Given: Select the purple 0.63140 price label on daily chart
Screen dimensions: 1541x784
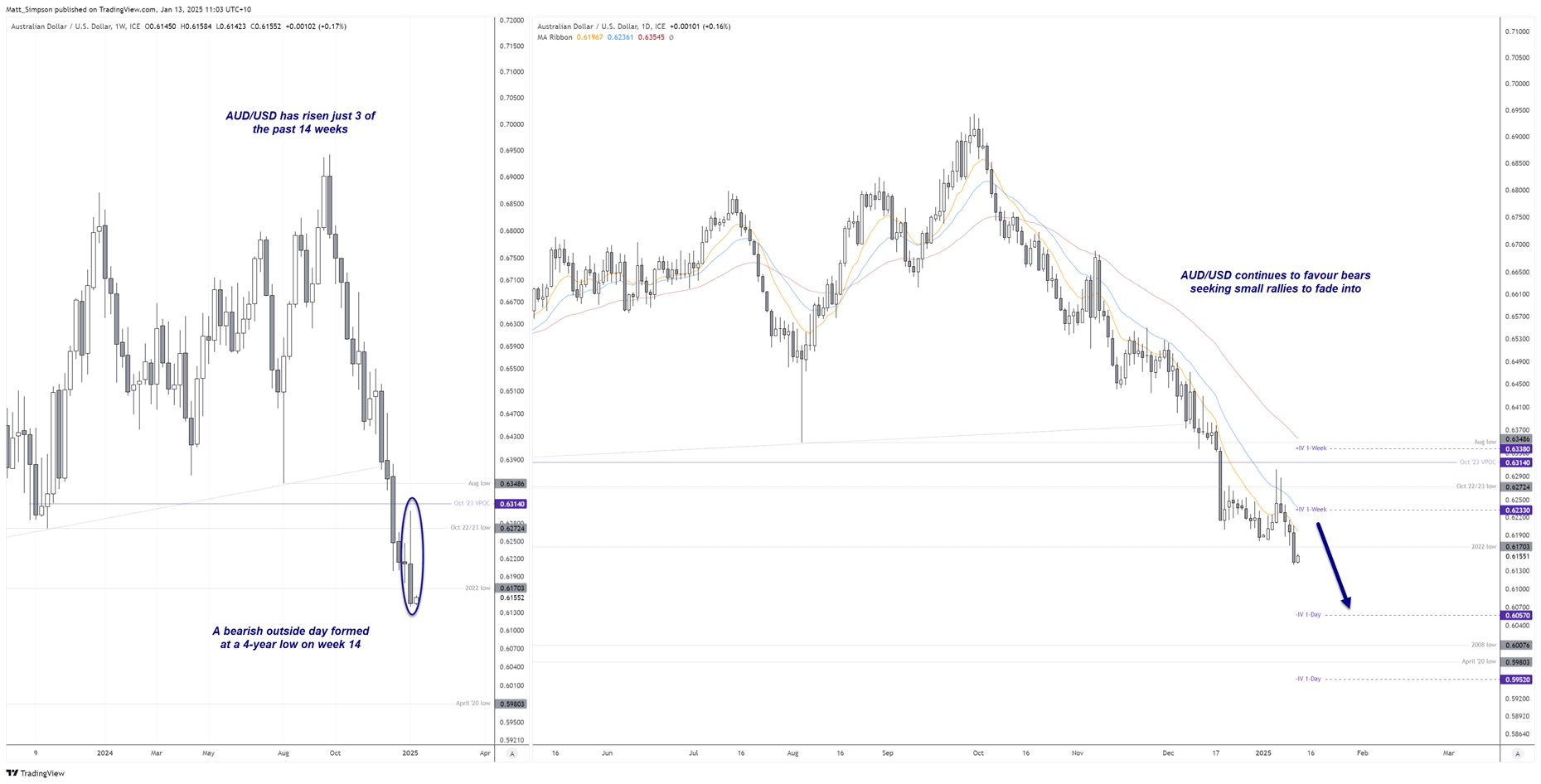Looking at the screenshot, I should (x=1517, y=462).
